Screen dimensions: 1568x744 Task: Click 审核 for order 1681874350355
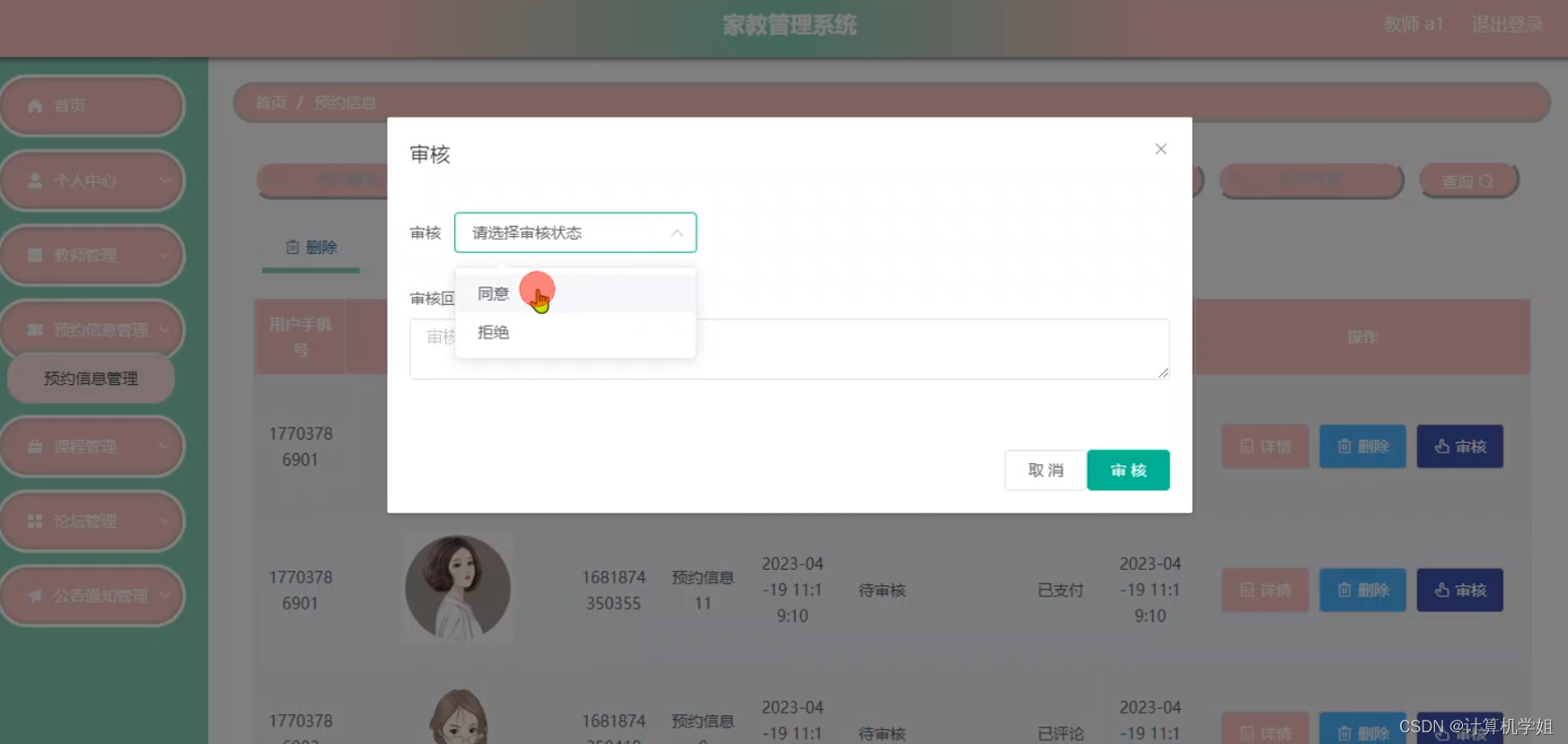tap(1460, 590)
